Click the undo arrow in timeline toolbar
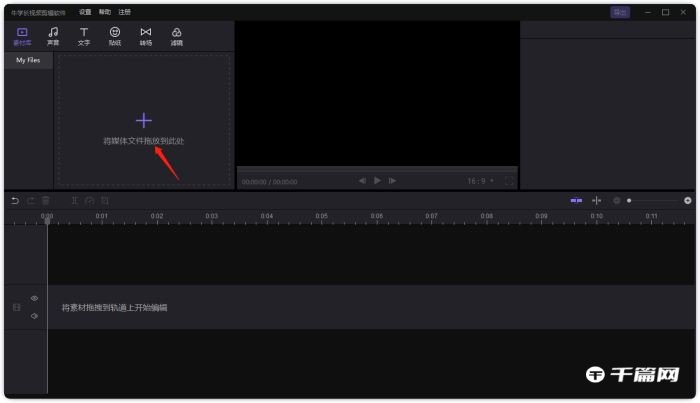 [x=15, y=201]
